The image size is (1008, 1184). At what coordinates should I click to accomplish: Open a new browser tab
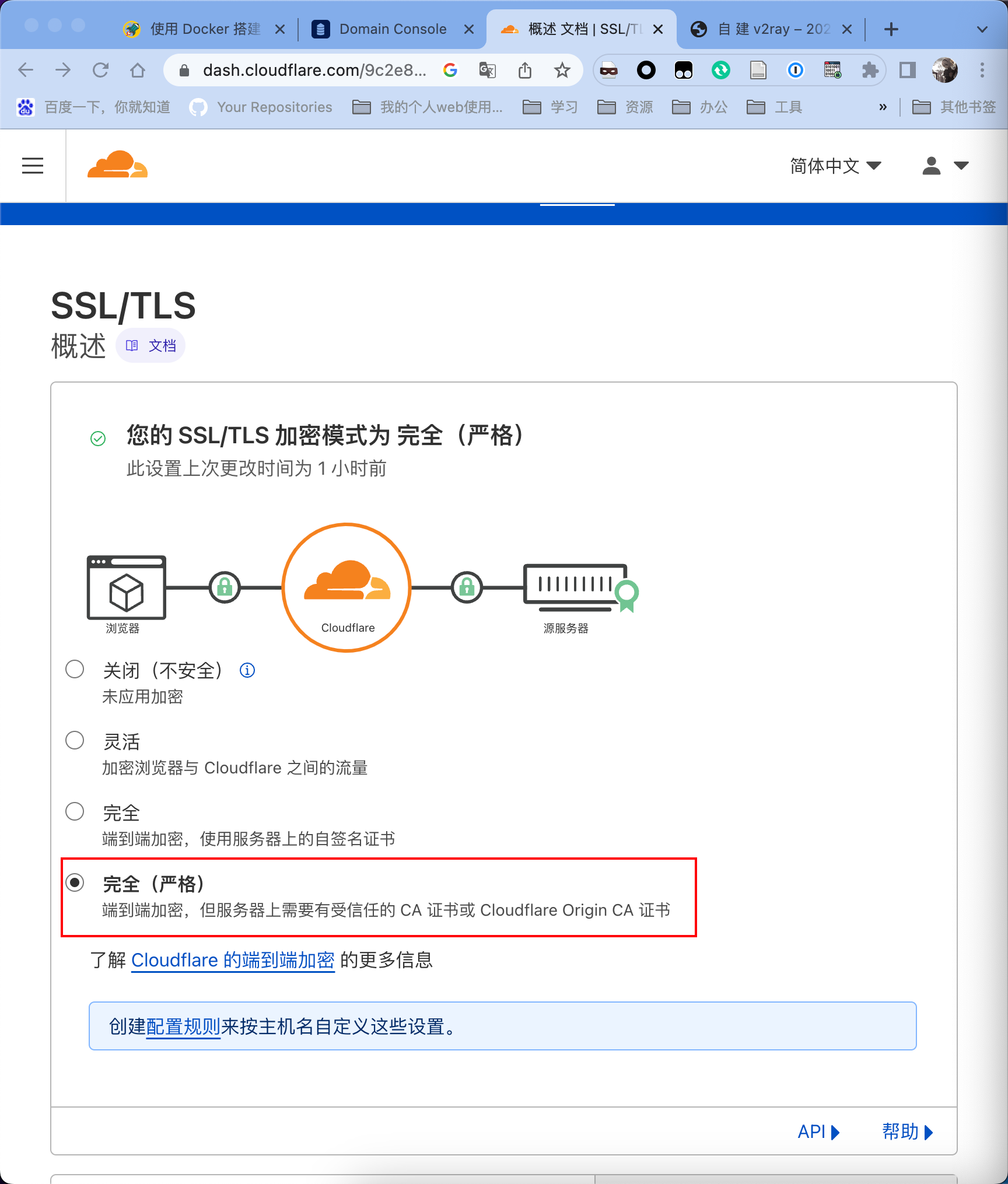point(891,29)
